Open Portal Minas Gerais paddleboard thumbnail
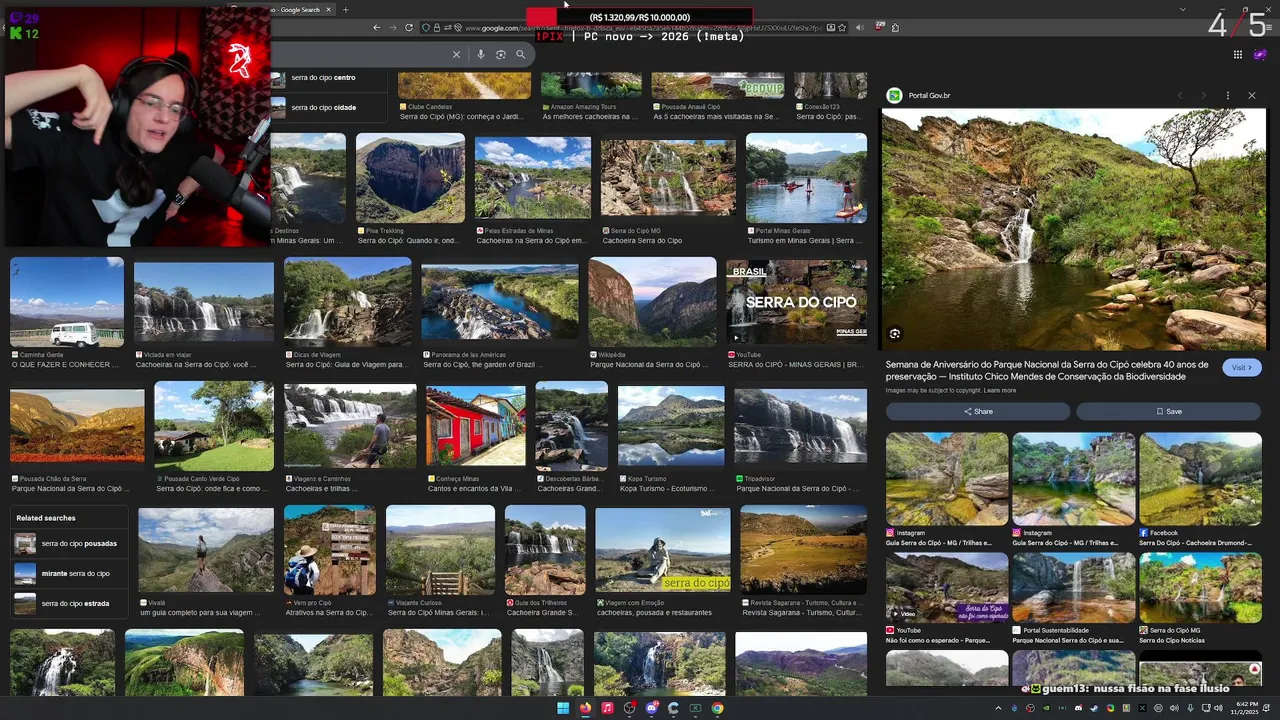This screenshot has width=1280, height=720. tap(806, 178)
